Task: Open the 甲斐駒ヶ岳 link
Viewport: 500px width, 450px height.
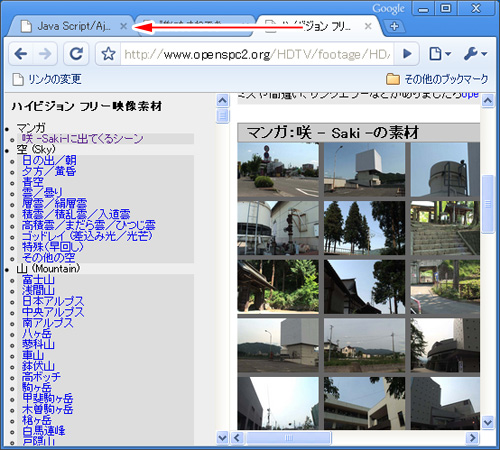Action: point(48,398)
